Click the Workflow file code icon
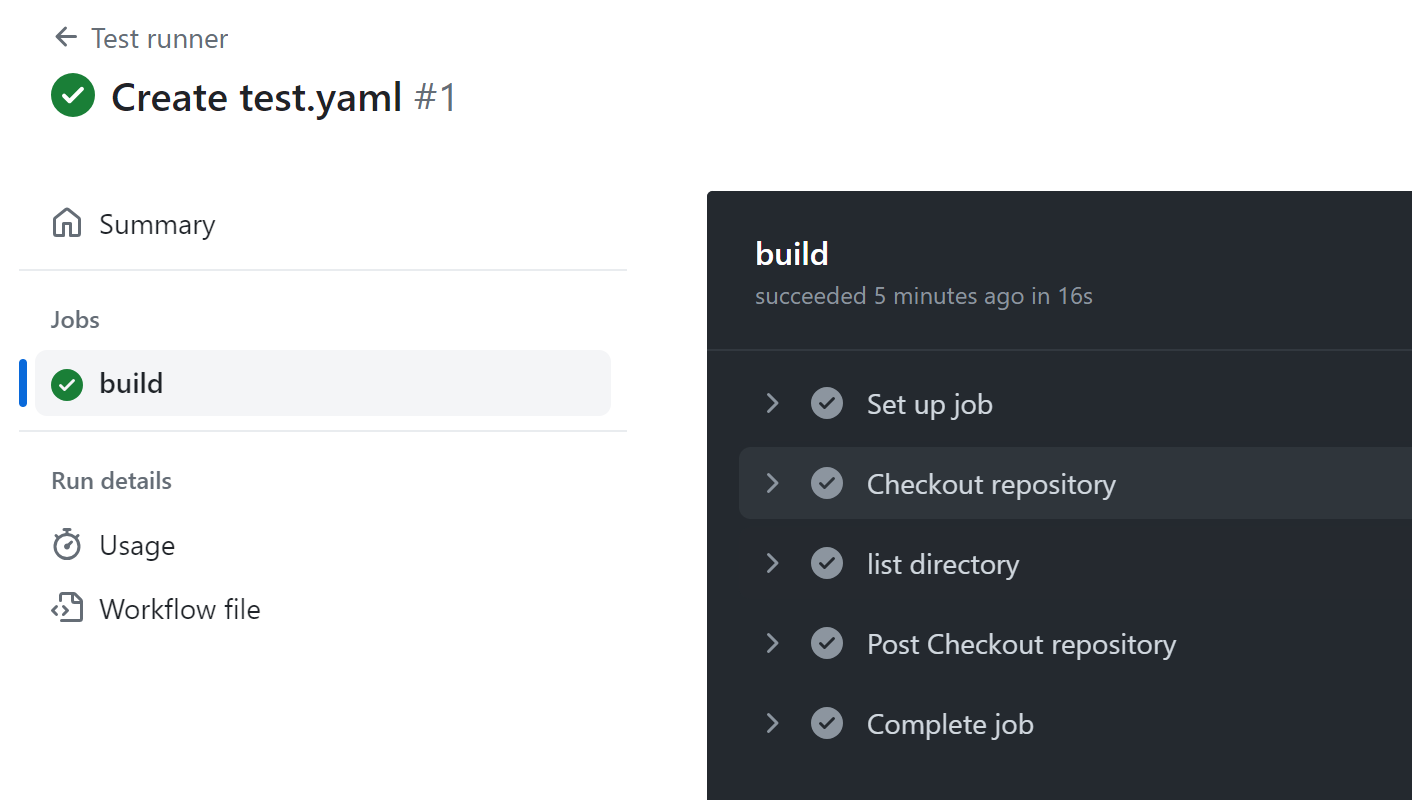 point(67,609)
